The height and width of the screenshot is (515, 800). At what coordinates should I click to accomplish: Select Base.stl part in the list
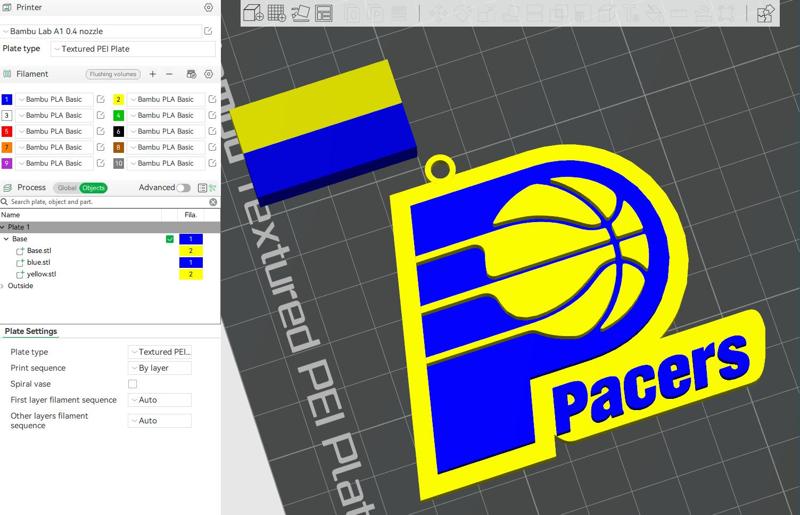click(39, 251)
